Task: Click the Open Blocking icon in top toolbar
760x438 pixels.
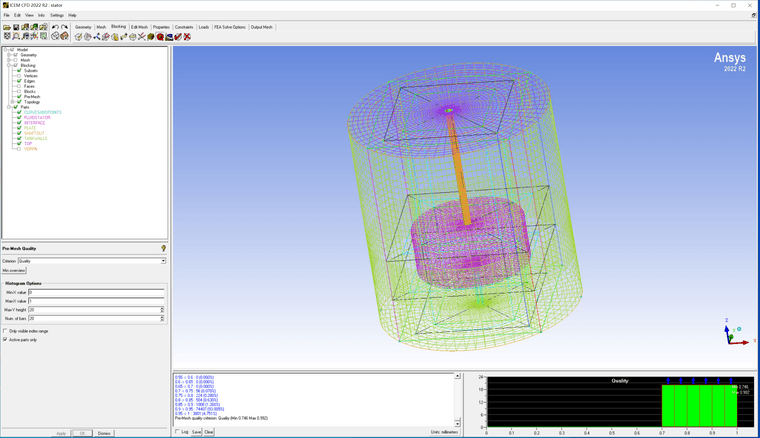Action: click(44, 27)
